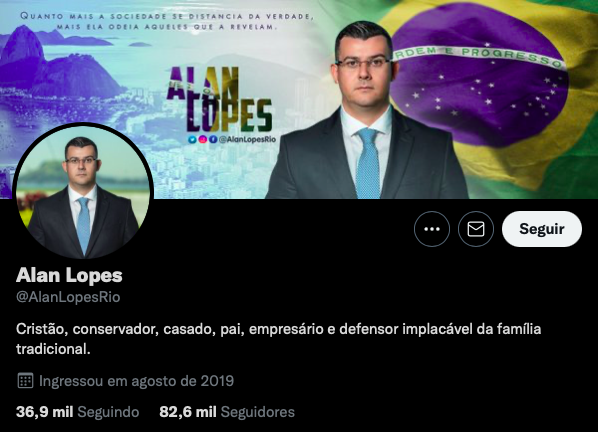Click the profile bio text
The width and height of the screenshot is (598, 432).
278,339
